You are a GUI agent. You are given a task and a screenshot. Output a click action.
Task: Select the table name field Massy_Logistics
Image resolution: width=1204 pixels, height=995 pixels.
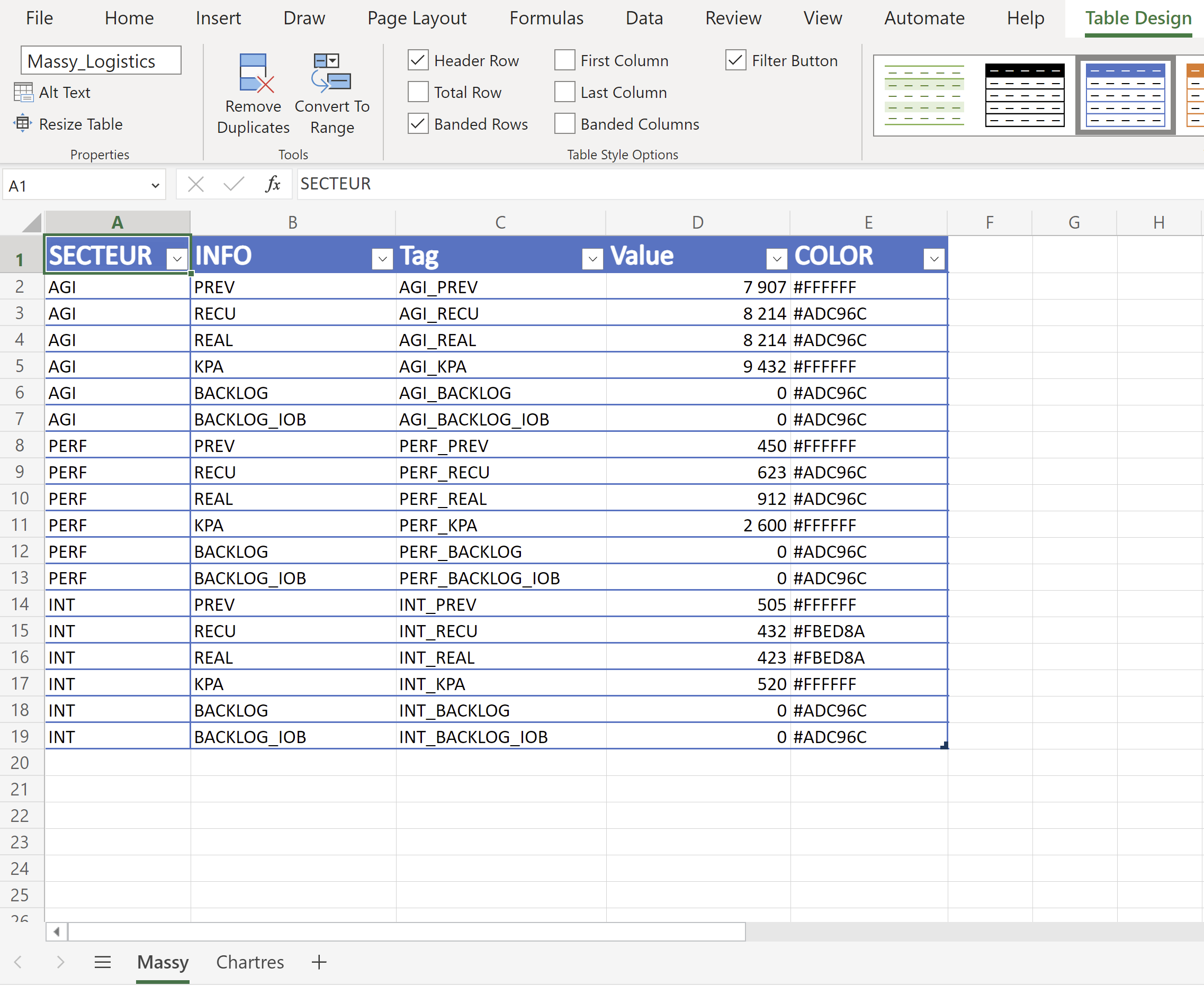(101, 60)
